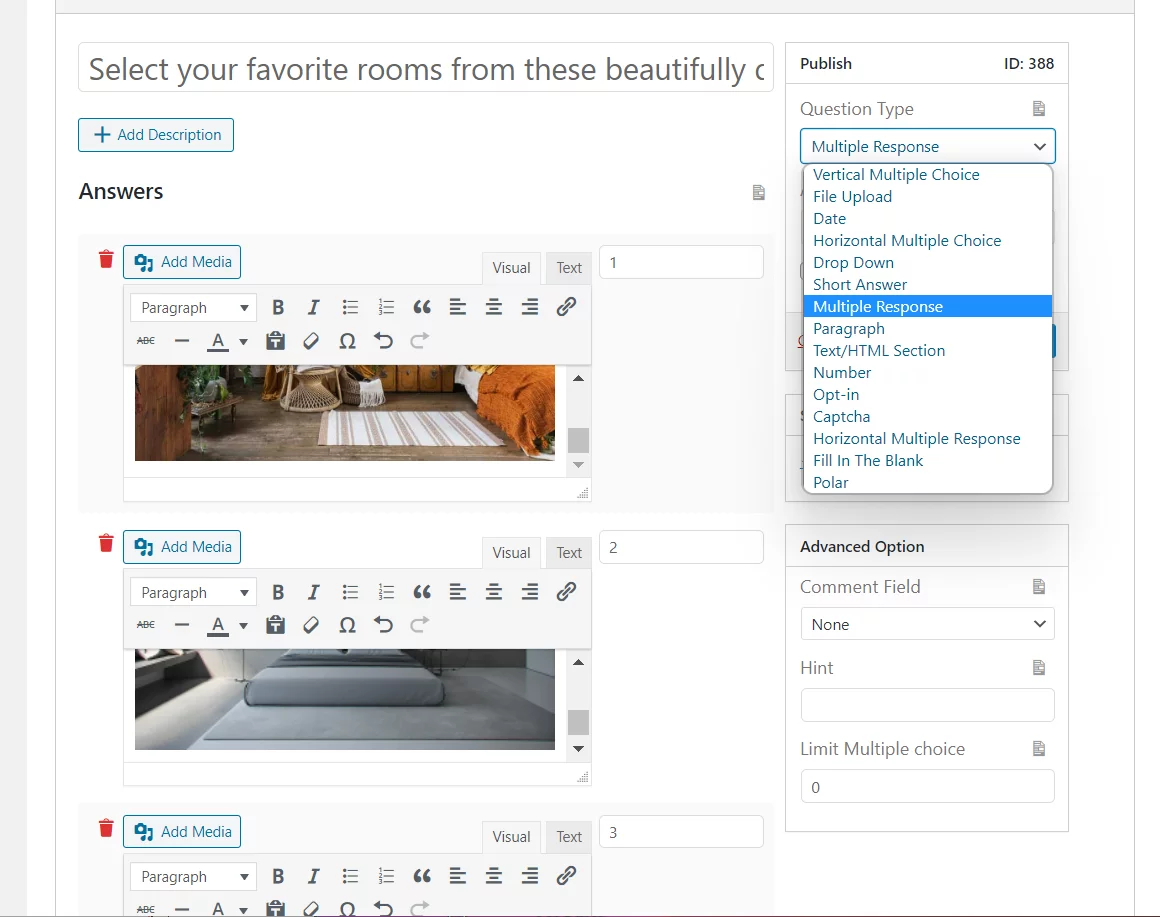Add Media to answer 2
The image size is (1160, 917).
[182, 547]
